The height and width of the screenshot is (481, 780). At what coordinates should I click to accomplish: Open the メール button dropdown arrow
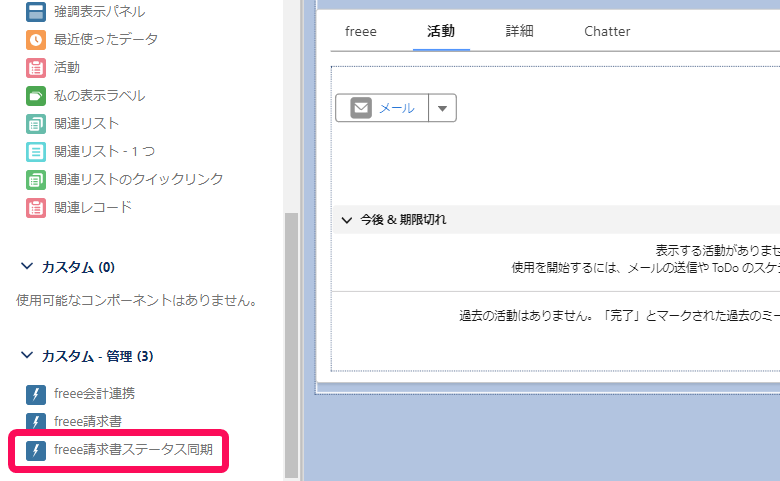[x=442, y=108]
